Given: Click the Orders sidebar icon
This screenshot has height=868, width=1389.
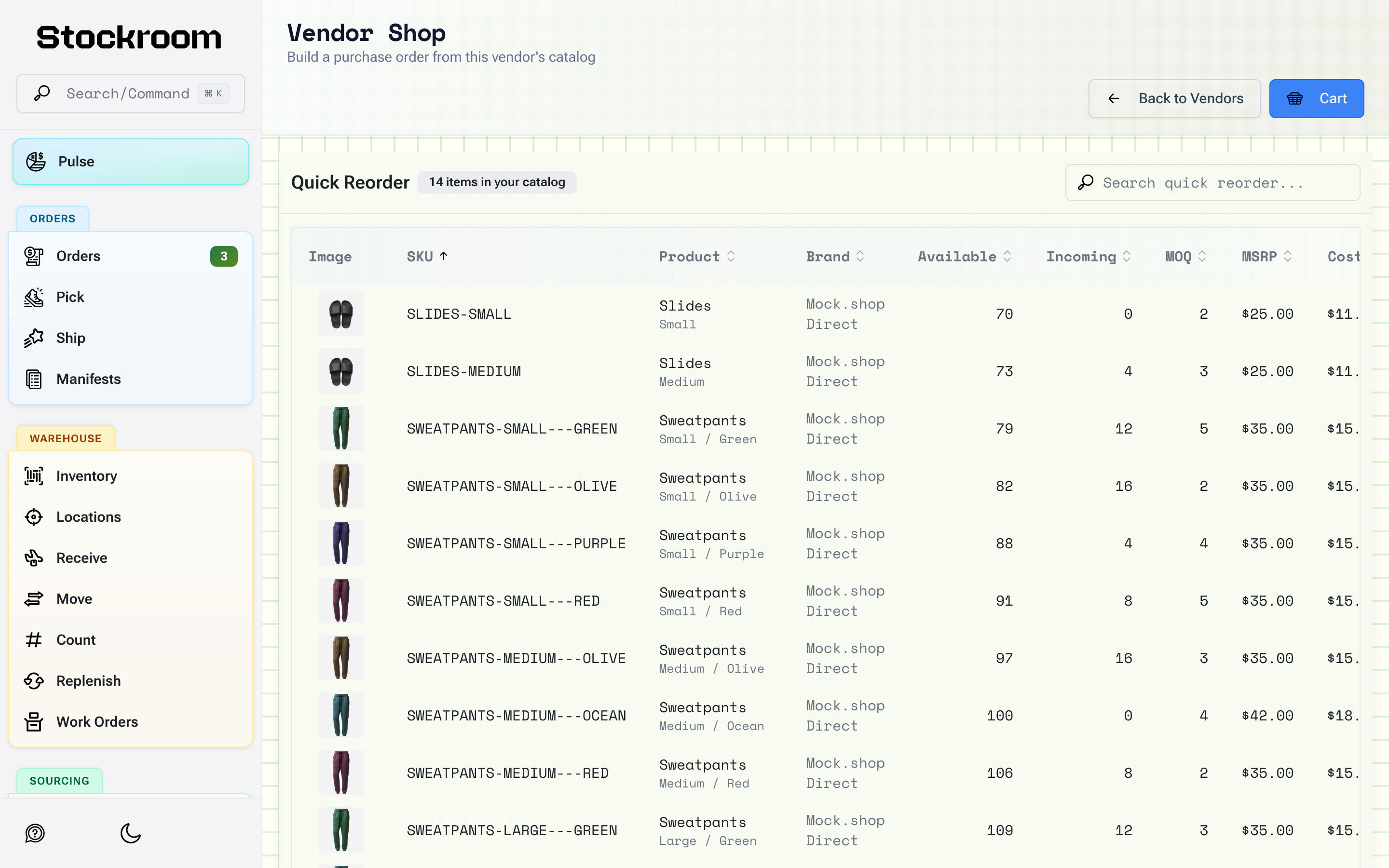Looking at the screenshot, I should tap(34, 256).
